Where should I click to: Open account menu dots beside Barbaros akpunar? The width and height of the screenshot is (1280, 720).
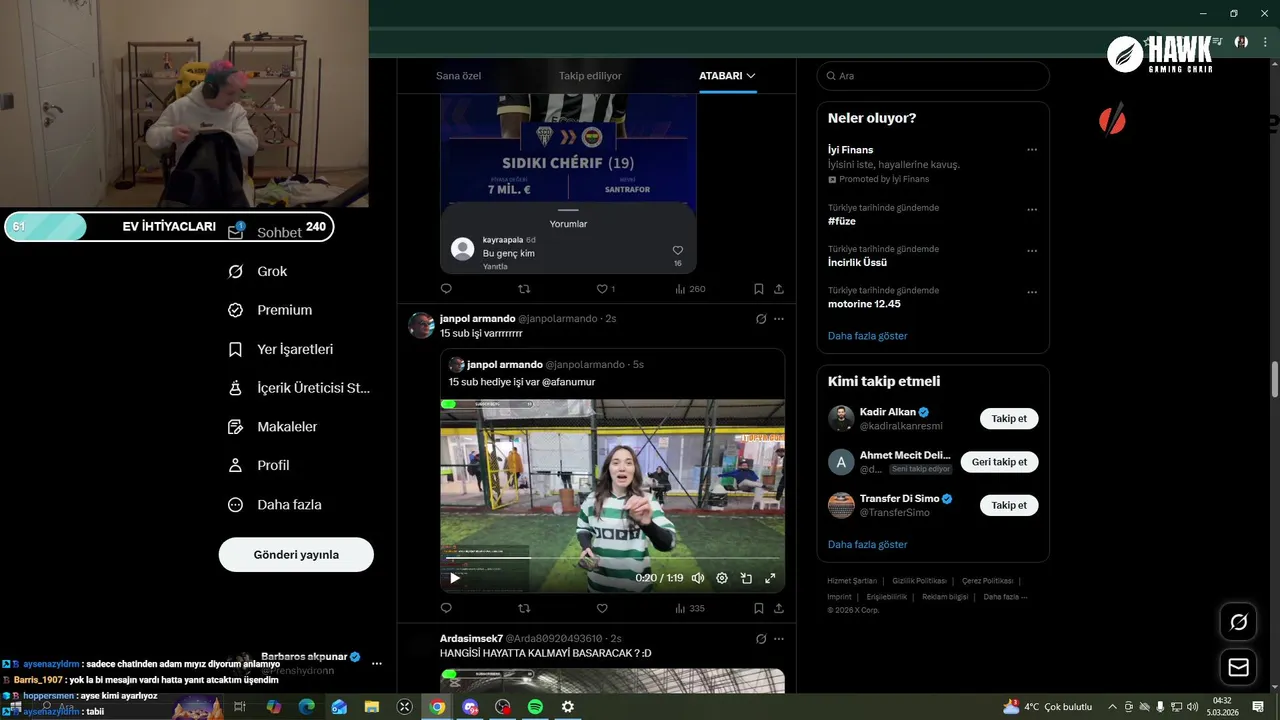[377, 663]
